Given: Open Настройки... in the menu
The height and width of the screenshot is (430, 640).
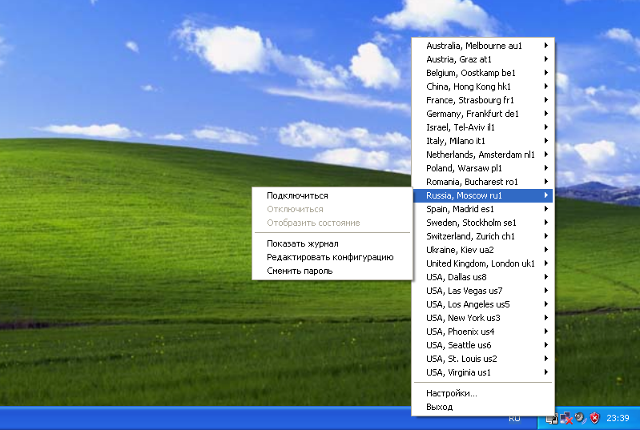Looking at the screenshot, I should (483, 393).
